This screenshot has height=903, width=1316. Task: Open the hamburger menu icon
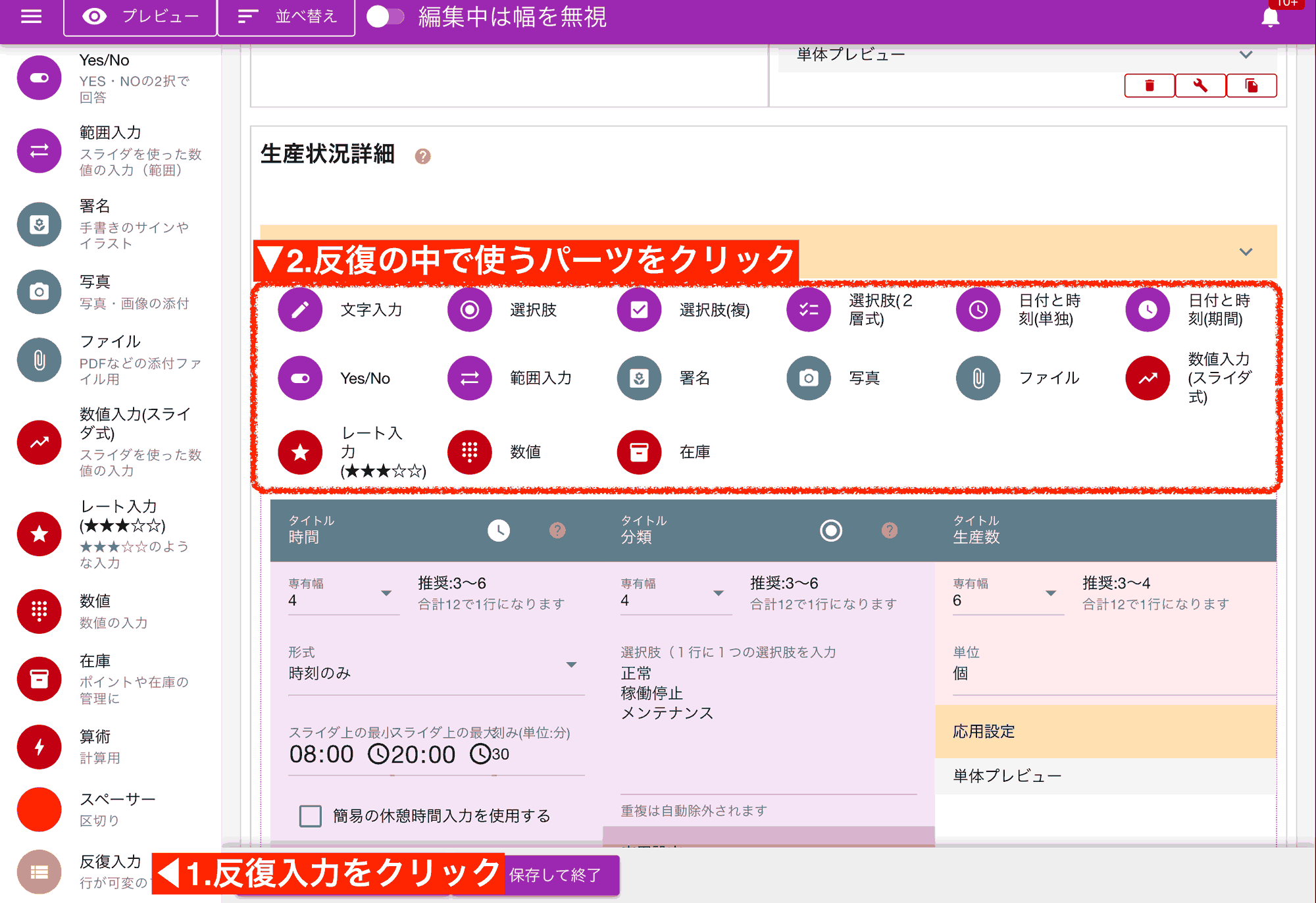point(30,17)
